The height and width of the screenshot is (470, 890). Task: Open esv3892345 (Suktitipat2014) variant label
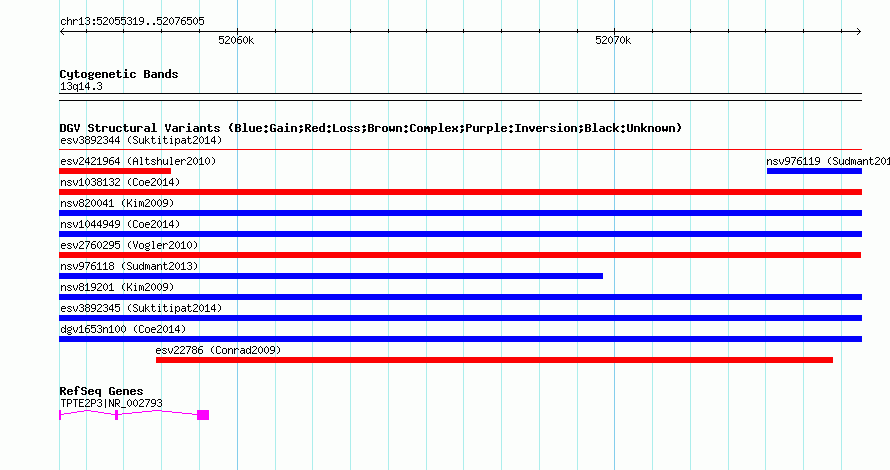pos(141,308)
